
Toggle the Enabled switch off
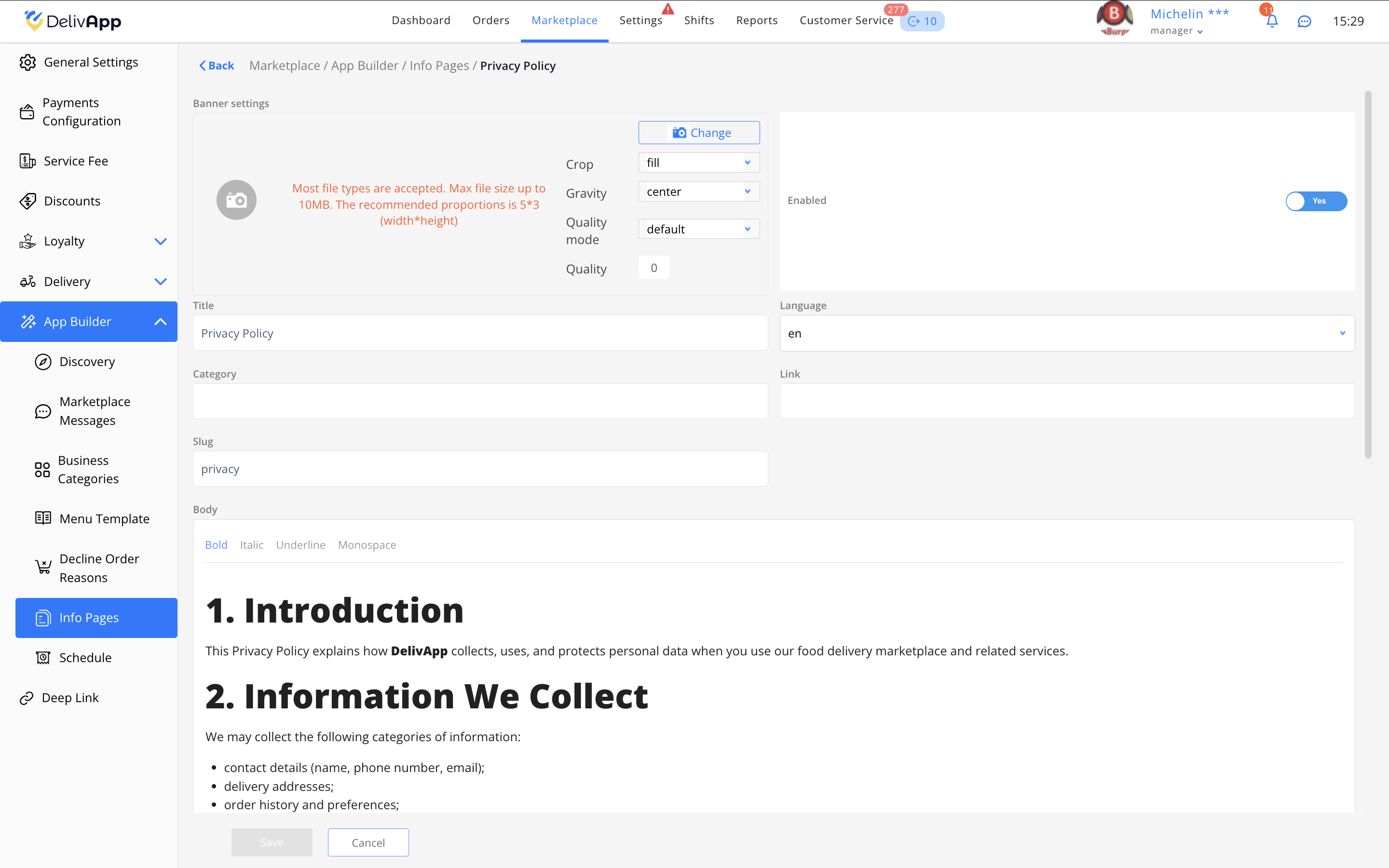(1316, 201)
